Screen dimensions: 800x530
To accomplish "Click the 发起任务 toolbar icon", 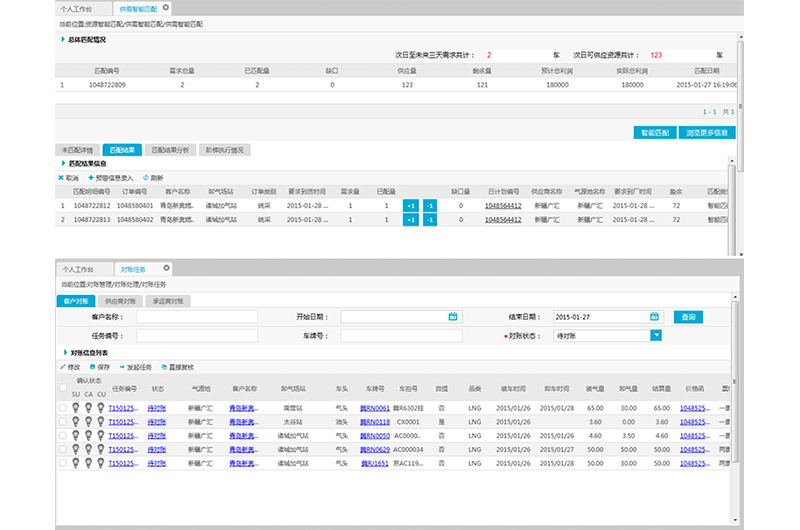I will (122, 367).
